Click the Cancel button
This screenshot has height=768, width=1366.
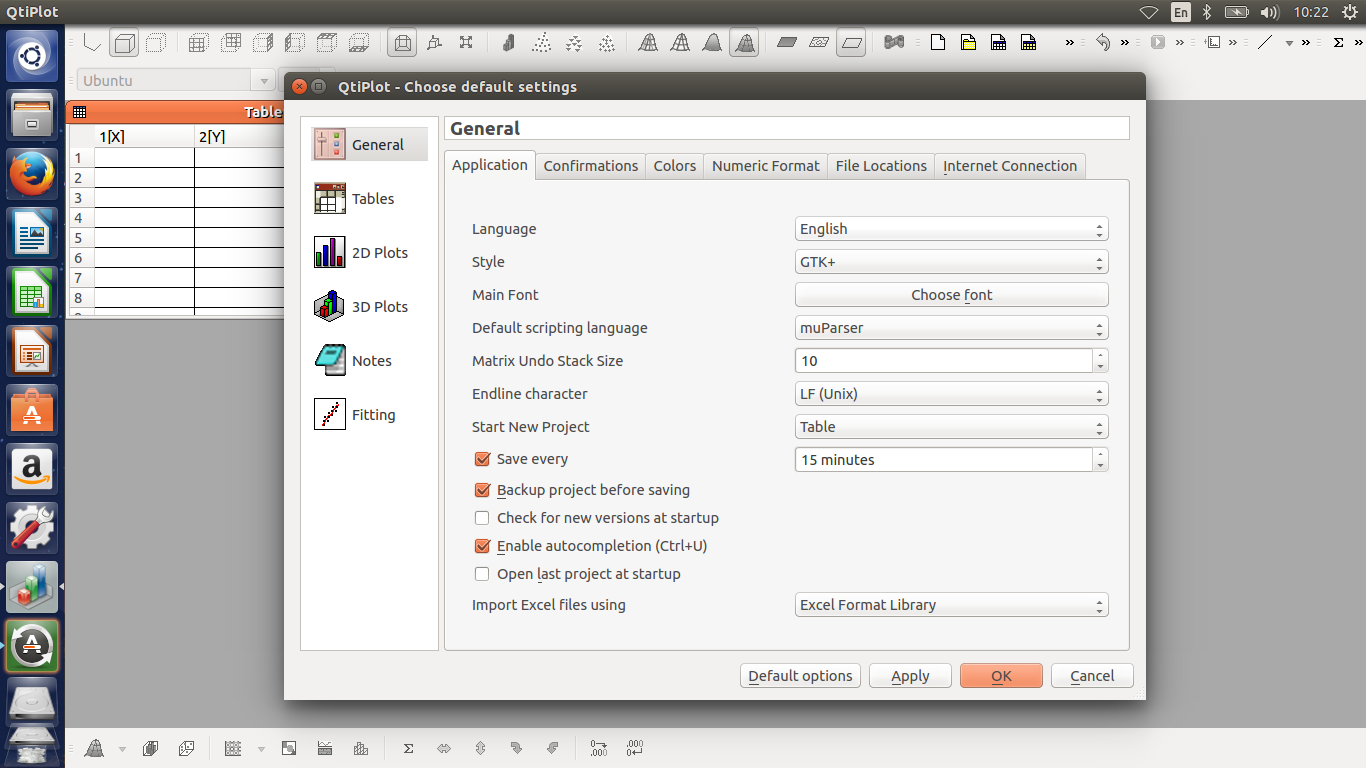tap(1092, 676)
